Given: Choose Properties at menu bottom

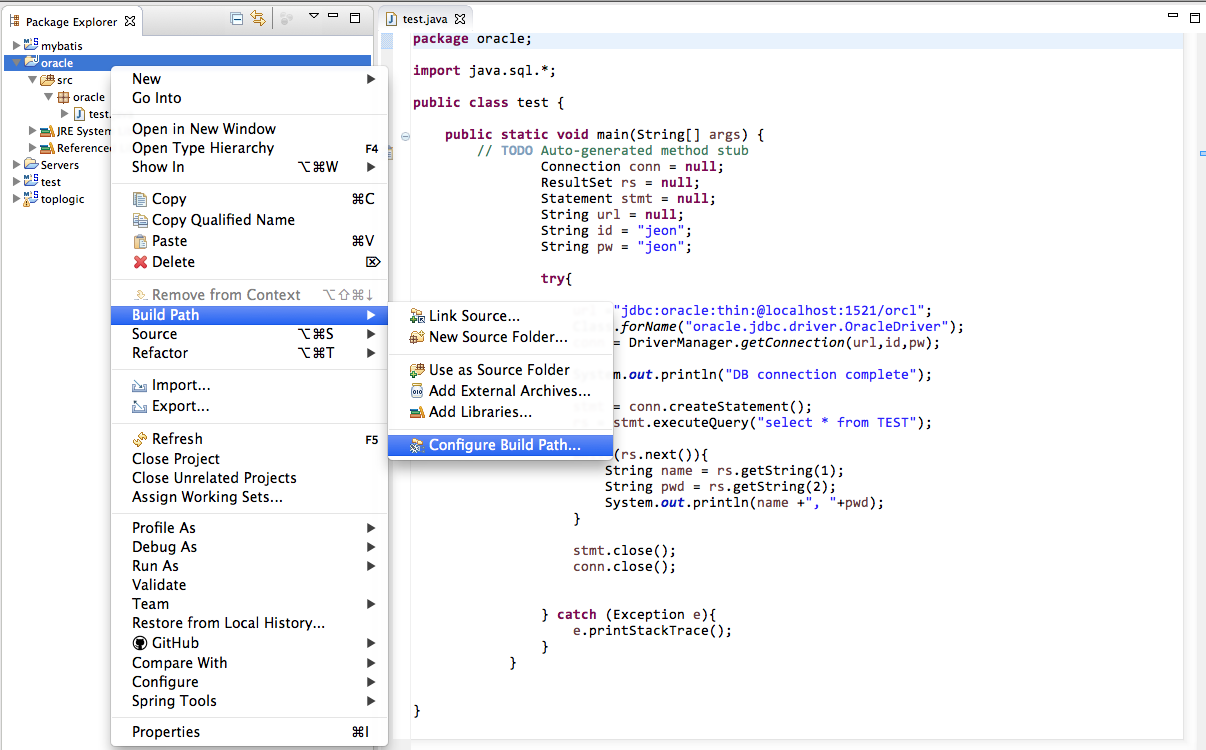Looking at the screenshot, I should pyautogui.click(x=249, y=732).
